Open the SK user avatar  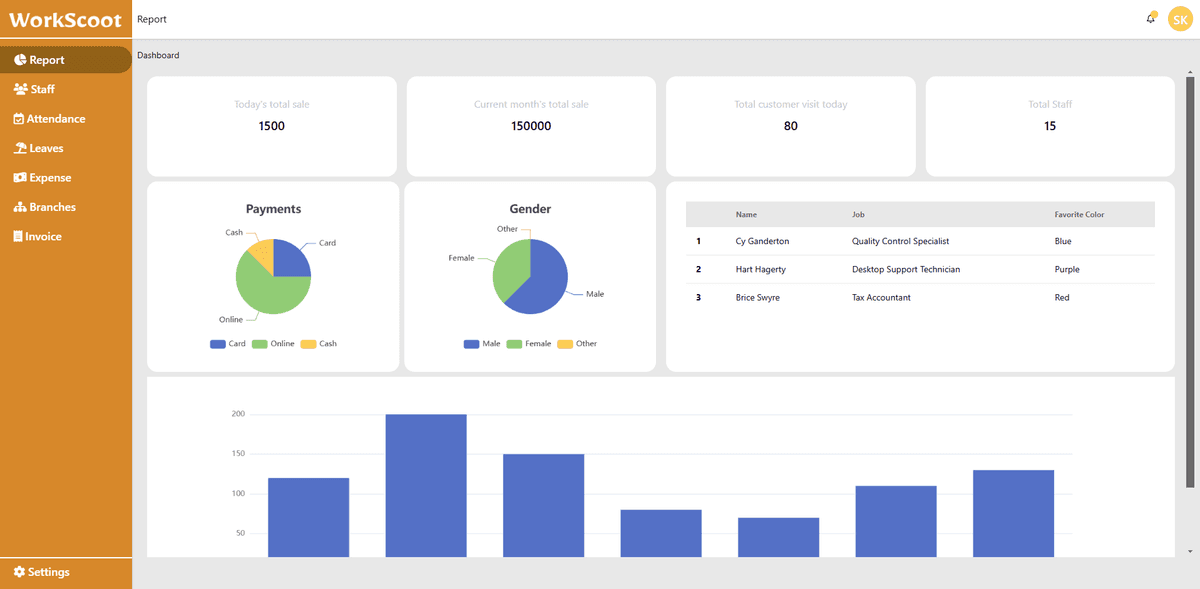point(1180,19)
